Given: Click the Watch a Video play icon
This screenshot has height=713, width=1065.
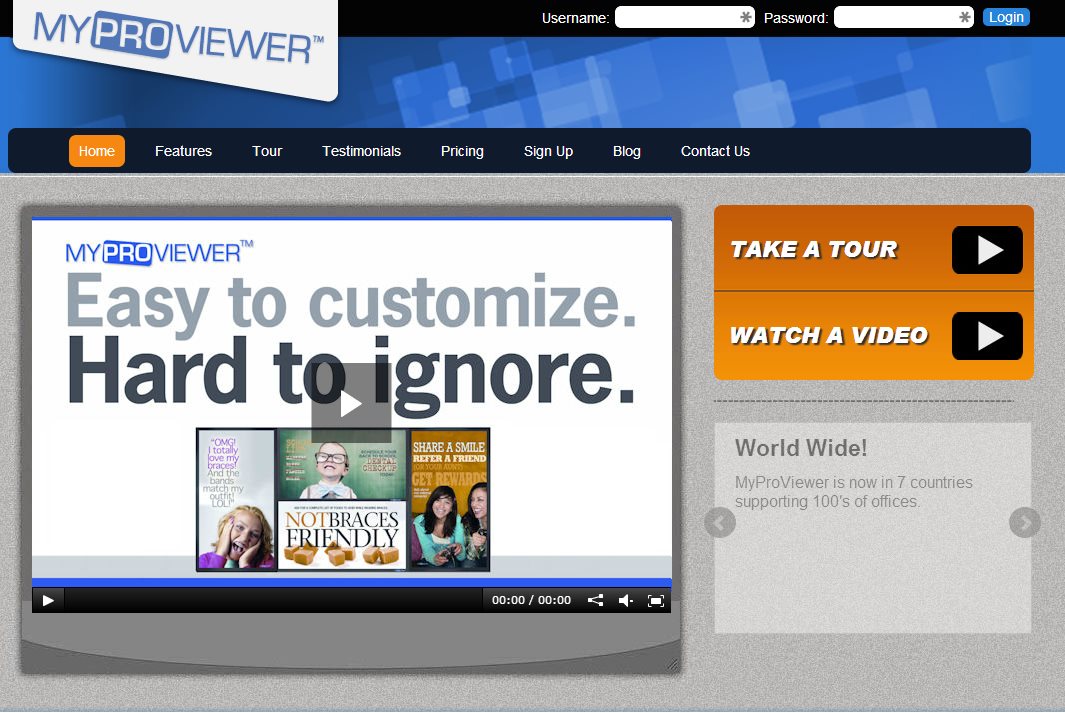Looking at the screenshot, I should point(987,335).
